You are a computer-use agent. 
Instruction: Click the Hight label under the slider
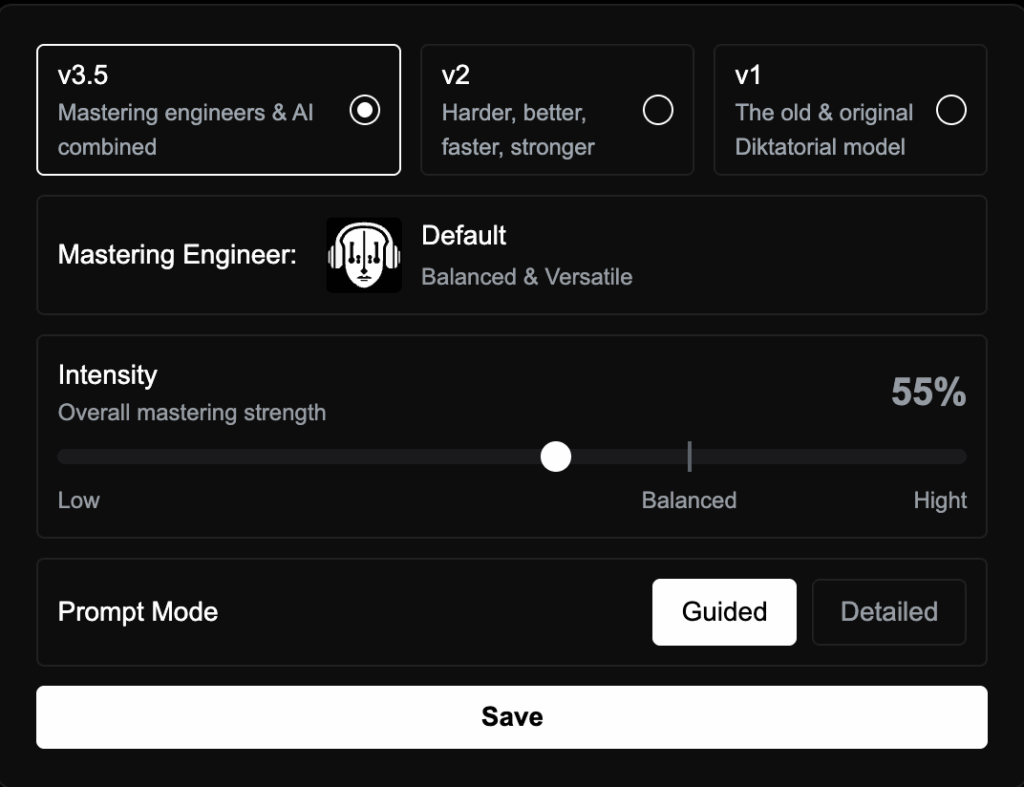pyautogui.click(x=940, y=500)
